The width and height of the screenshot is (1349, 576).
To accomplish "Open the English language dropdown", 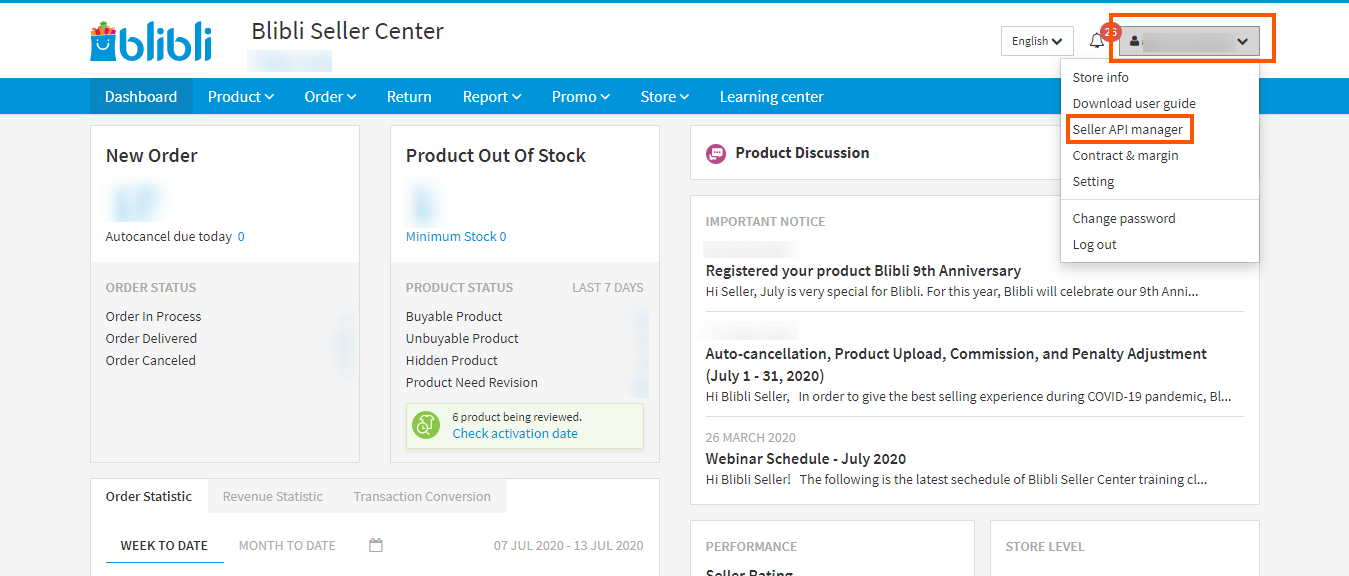I will (x=1037, y=41).
